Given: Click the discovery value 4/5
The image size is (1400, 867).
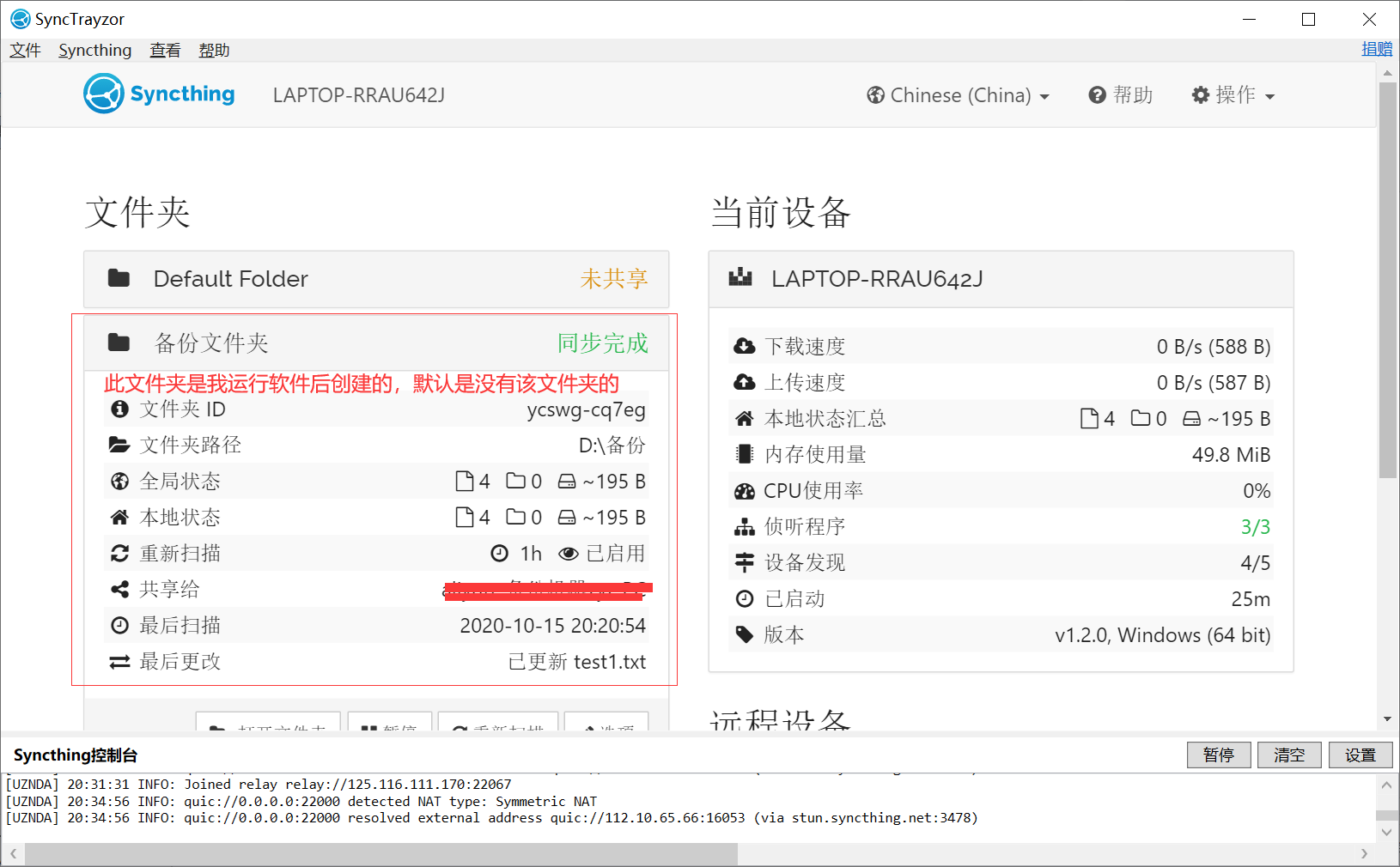Looking at the screenshot, I should point(1256,563).
